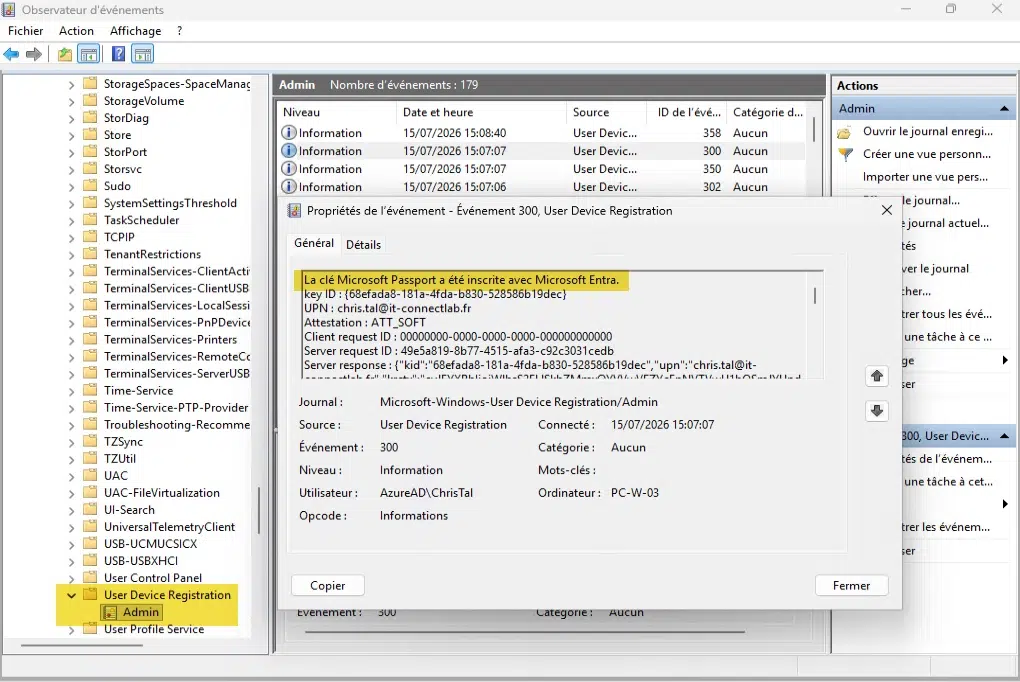Sort by ID de l'événement column header
1020x682 pixels.
coord(688,112)
